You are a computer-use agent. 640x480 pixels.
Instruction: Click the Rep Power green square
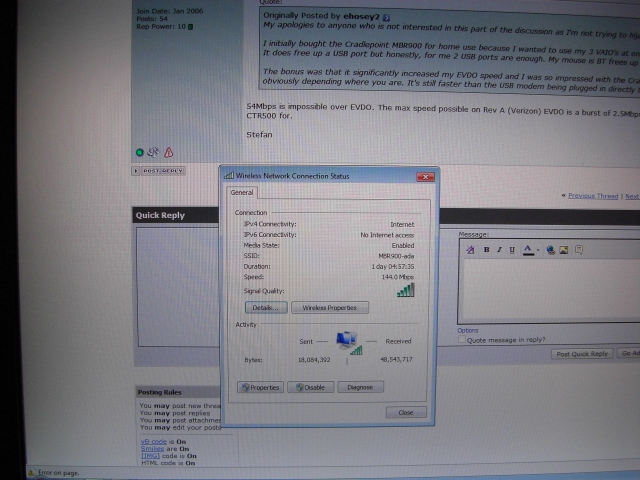pos(191,27)
